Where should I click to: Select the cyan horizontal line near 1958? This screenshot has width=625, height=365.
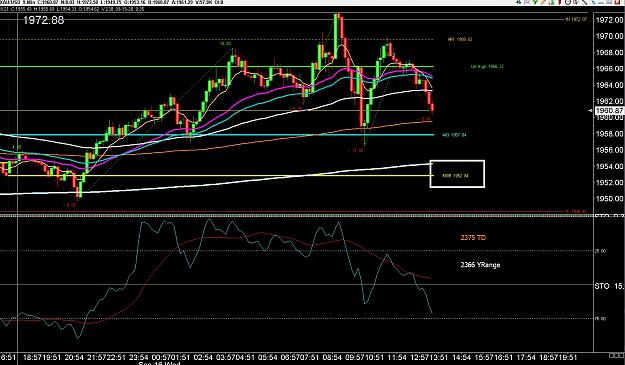[x=217, y=135]
